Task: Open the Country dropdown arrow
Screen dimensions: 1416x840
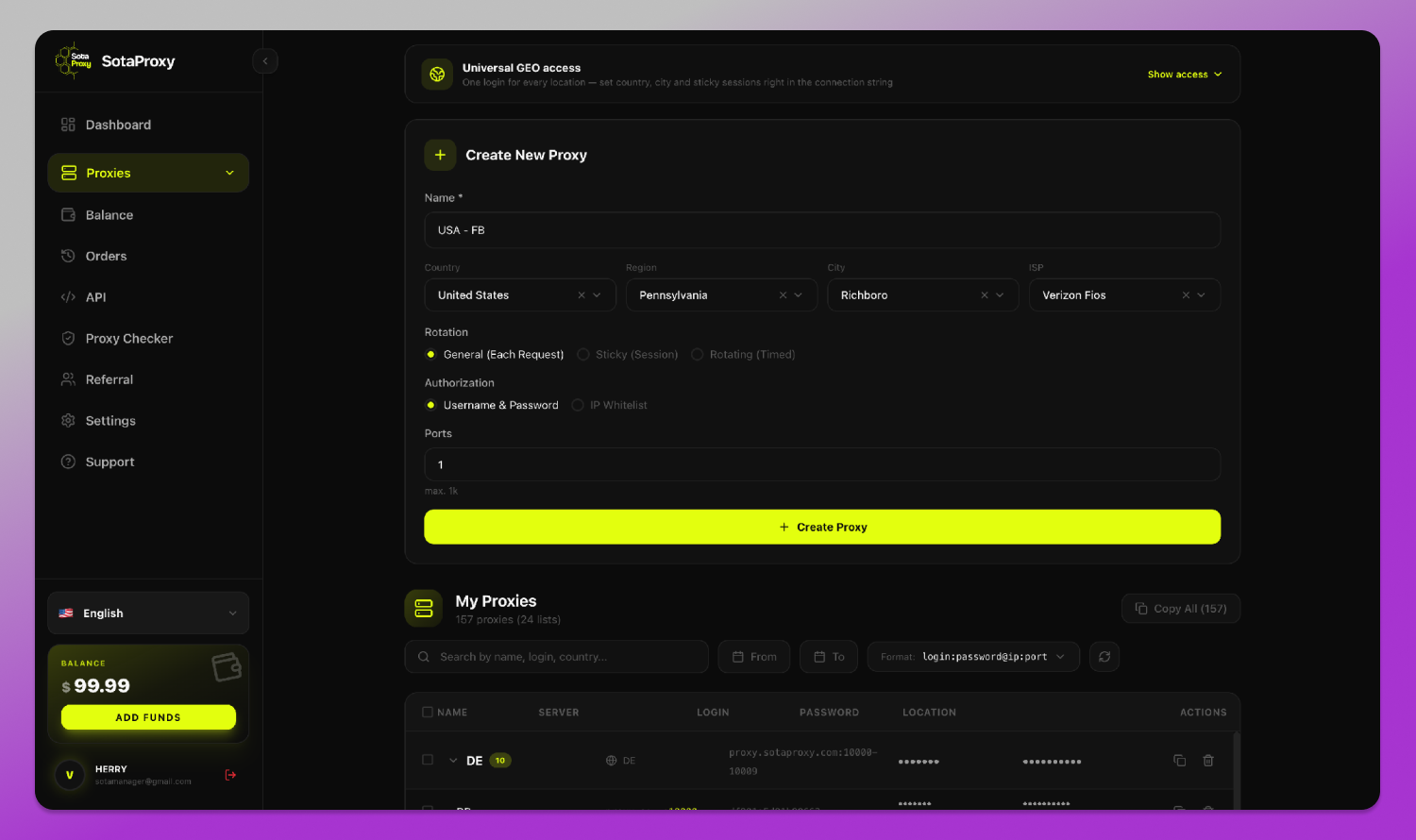Action: click(597, 295)
